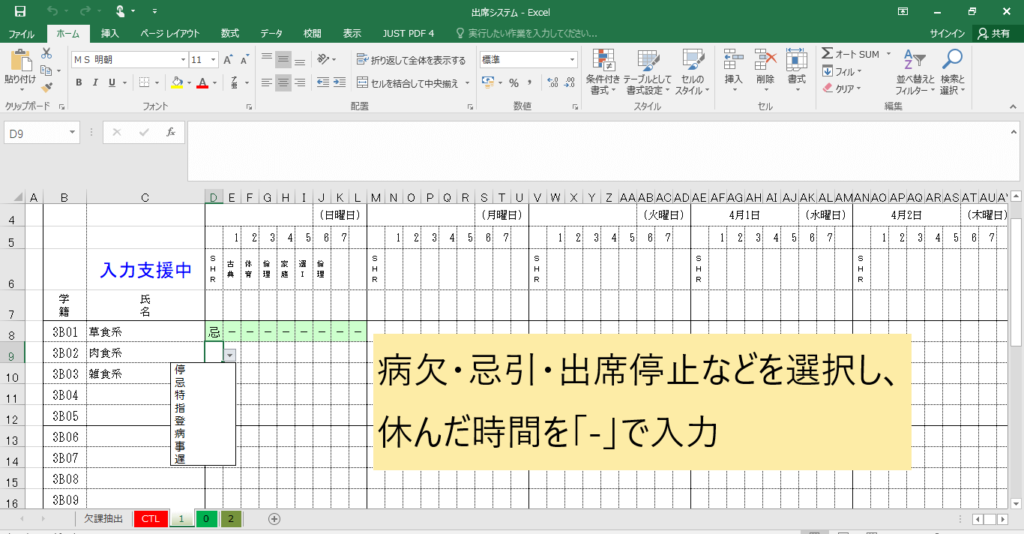Toggle wrap text 折り返して全体を表示する
This screenshot has height=534, width=1024.
pyautogui.click(x=411, y=60)
